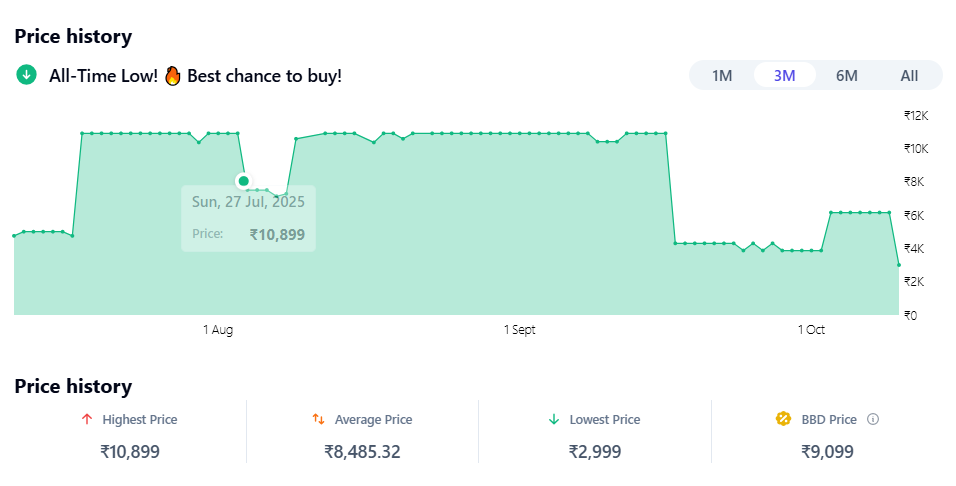Click the ₹2,999 lowest price value
Viewport: 956px width, 486px height.
click(595, 452)
